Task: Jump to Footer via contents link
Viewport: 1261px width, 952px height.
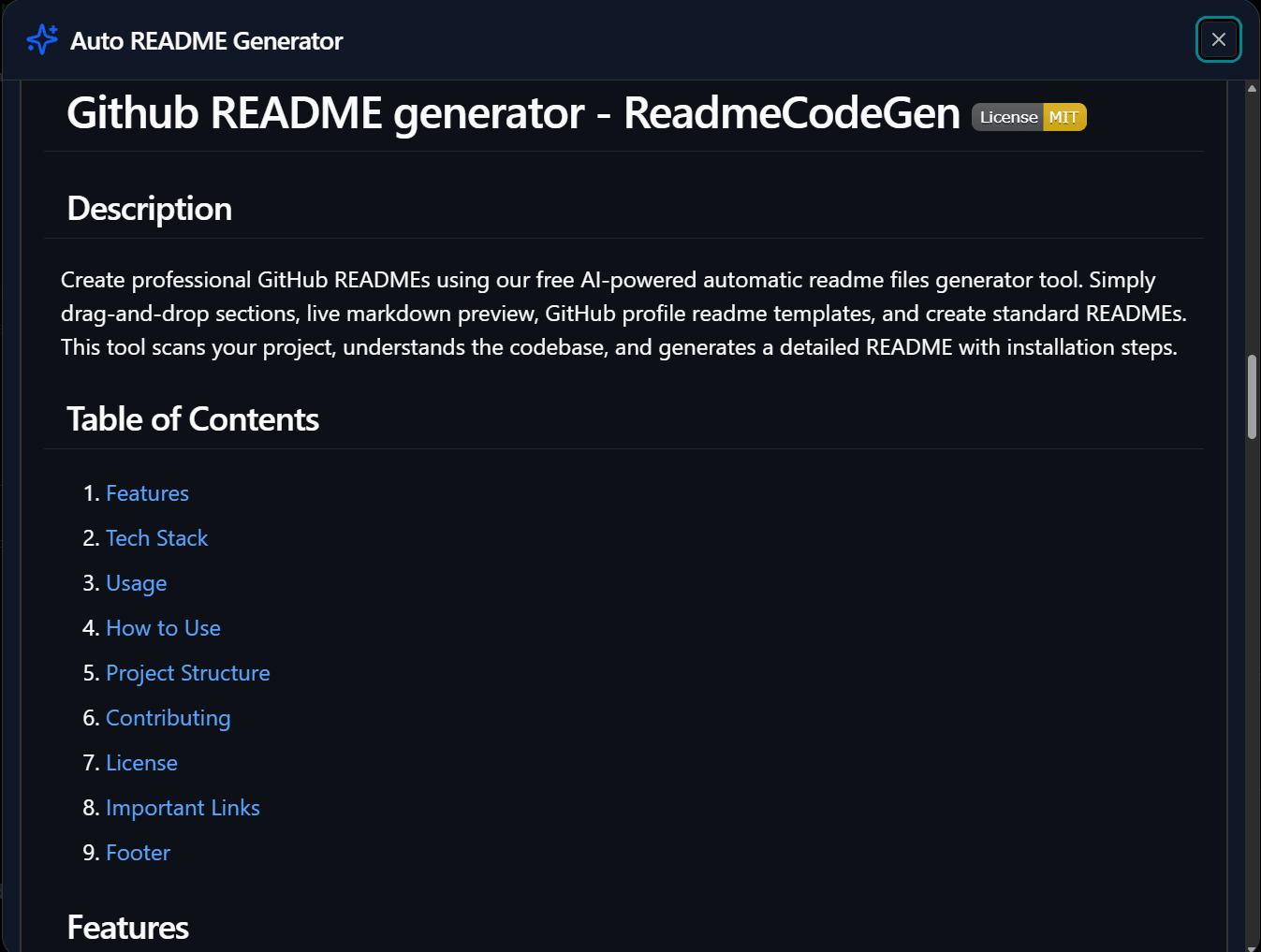Action: (x=138, y=853)
